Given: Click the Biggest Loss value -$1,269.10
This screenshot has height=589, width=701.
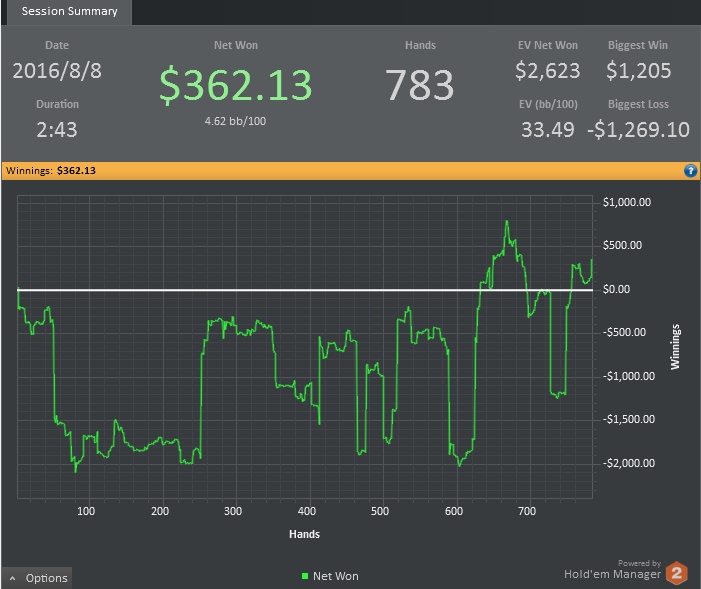Looking at the screenshot, I should pyautogui.click(x=638, y=130).
